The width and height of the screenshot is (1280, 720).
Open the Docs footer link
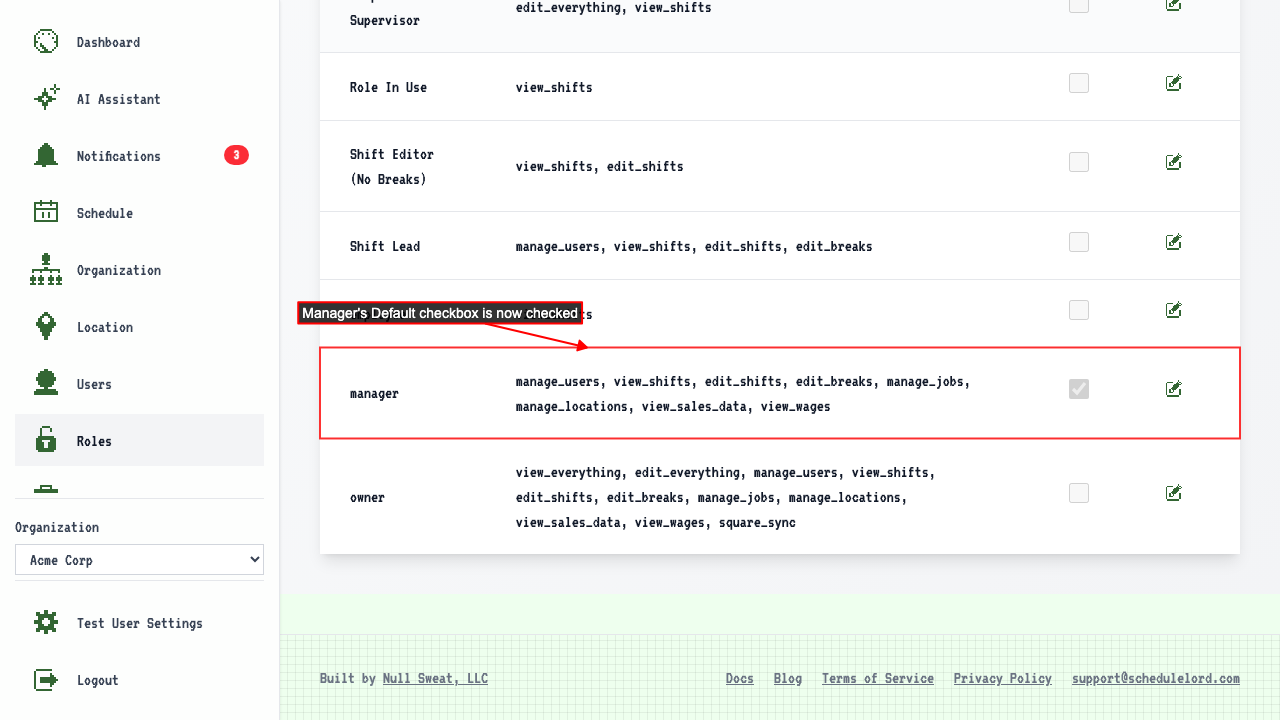coord(740,678)
